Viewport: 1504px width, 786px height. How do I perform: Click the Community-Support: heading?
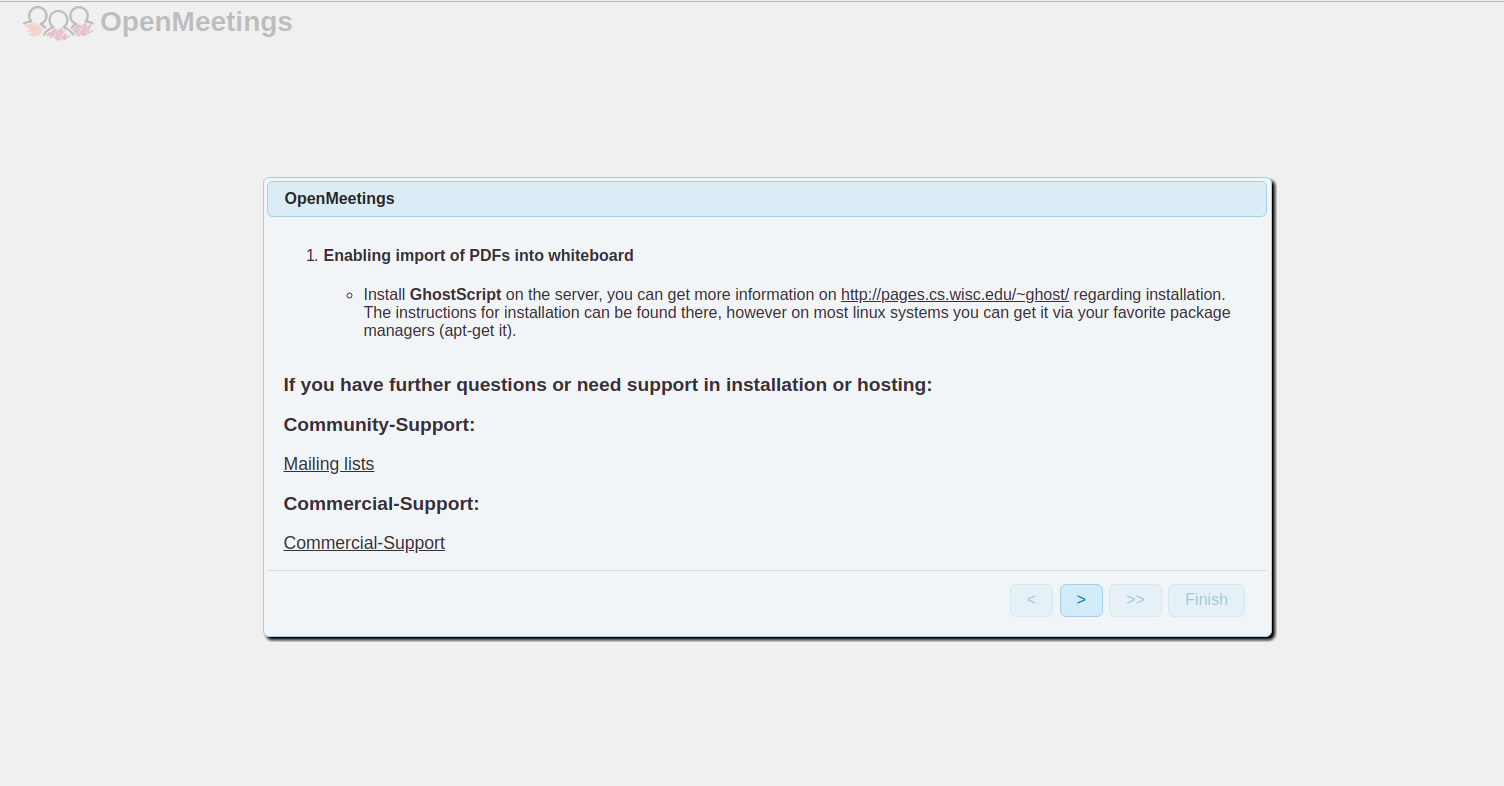(x=379, y=425)
